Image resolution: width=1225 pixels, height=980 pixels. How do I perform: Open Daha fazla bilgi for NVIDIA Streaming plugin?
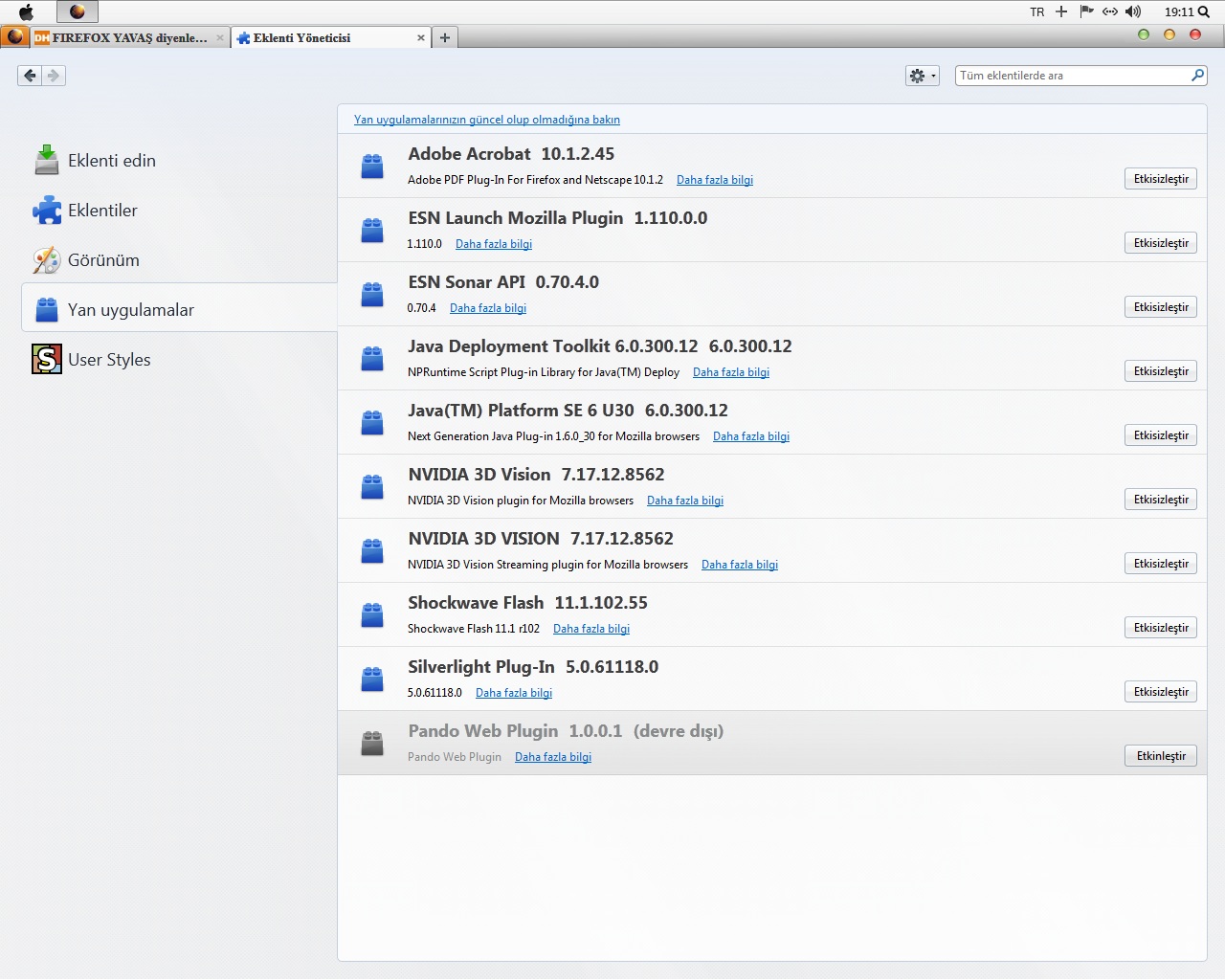pyautogui.click(x=740, y=565)
